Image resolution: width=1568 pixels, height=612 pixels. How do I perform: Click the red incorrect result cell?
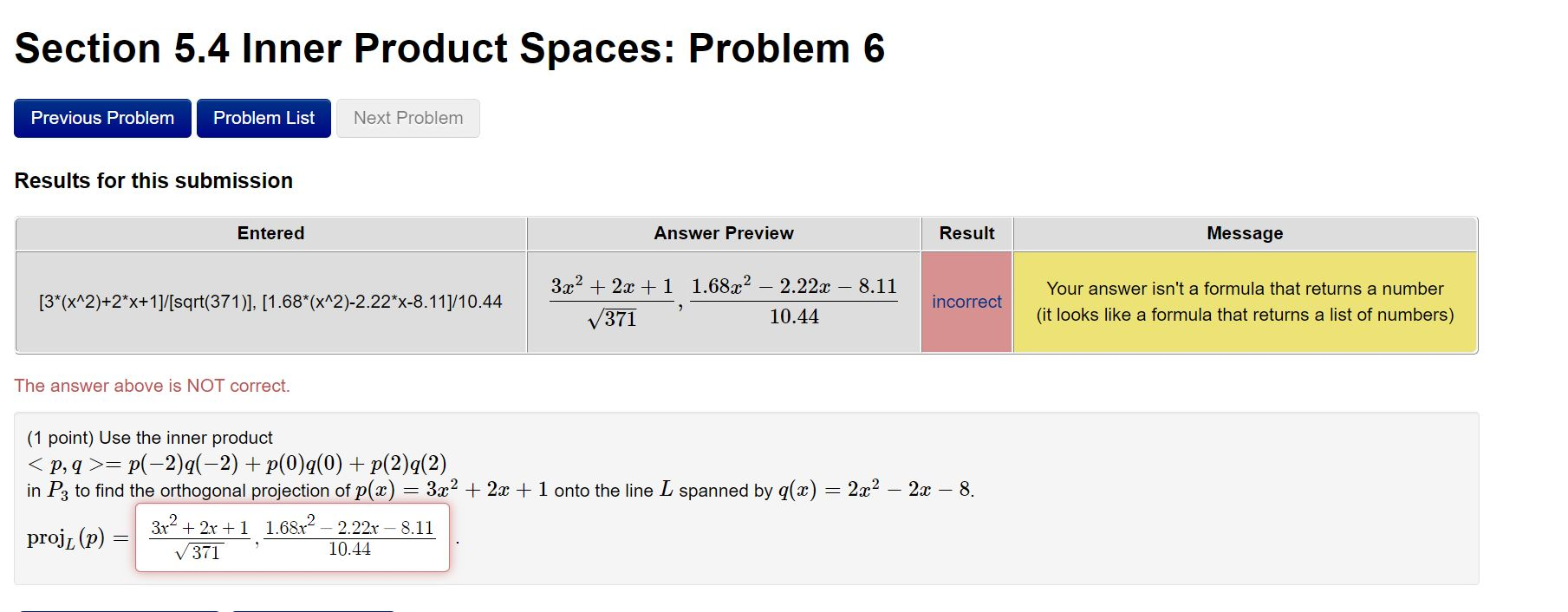[x=966, y=301]
